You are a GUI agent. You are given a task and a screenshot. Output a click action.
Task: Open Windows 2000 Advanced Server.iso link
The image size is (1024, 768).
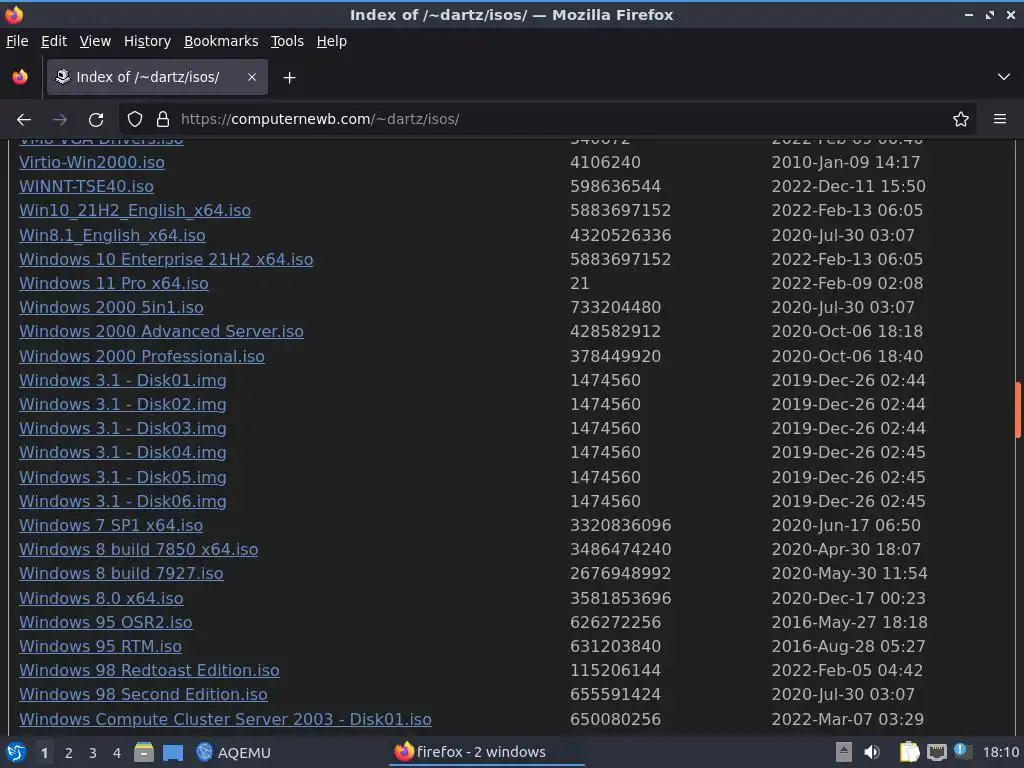point(161,332)
